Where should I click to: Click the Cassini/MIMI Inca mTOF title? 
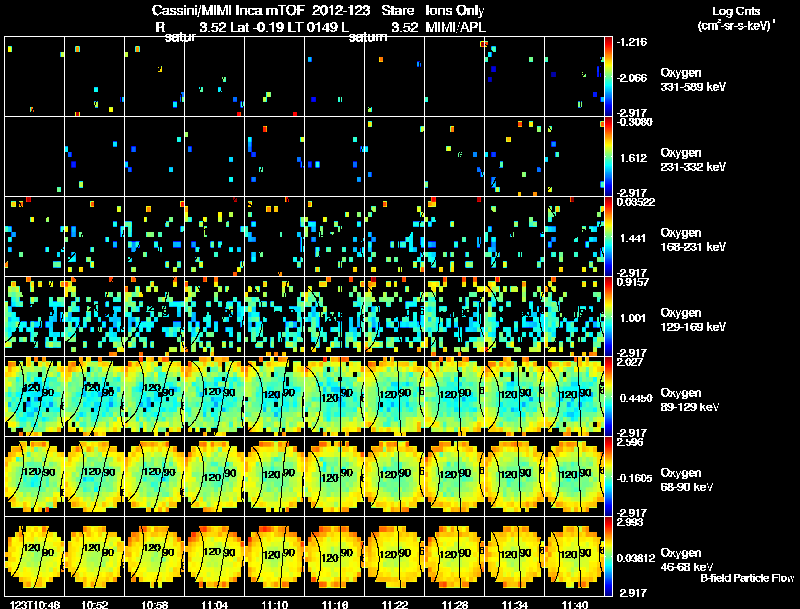pyautogui.click(x=228, y=10)
